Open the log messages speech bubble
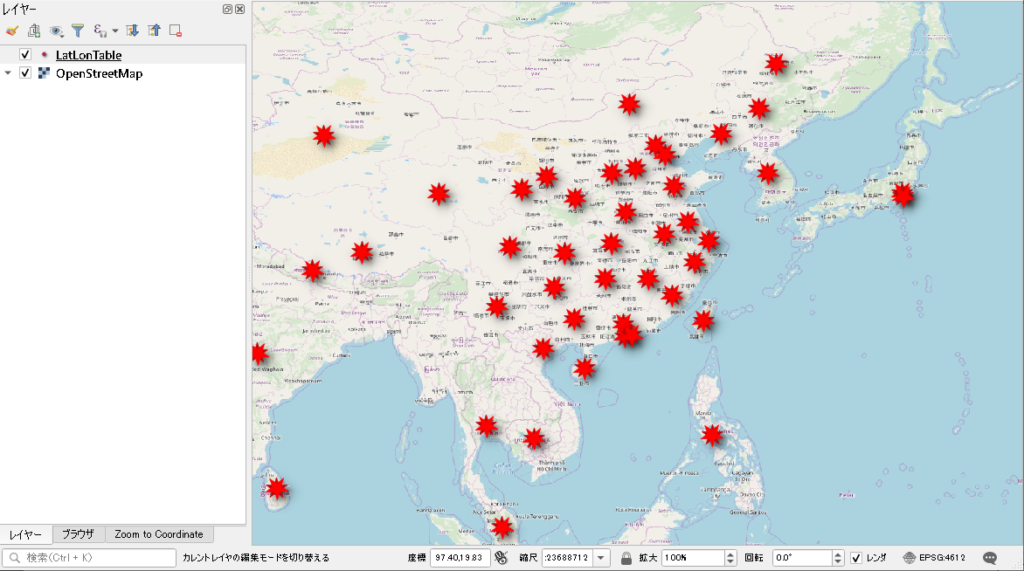The width and height of the screenshot is (1024, 571). tap(990, 557)
